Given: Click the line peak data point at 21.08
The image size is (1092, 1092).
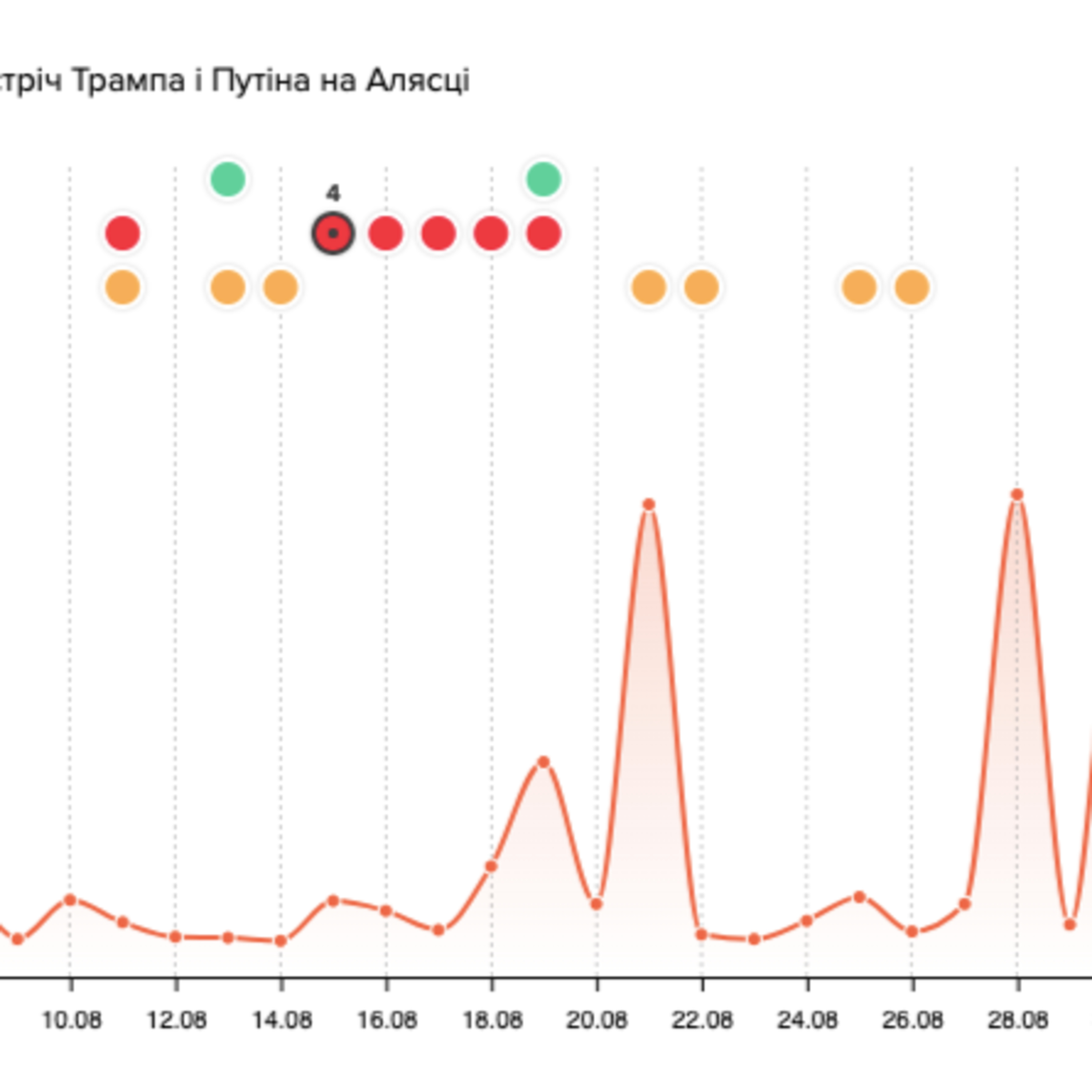Looking at the screenshot, I should tap(649, 504).
